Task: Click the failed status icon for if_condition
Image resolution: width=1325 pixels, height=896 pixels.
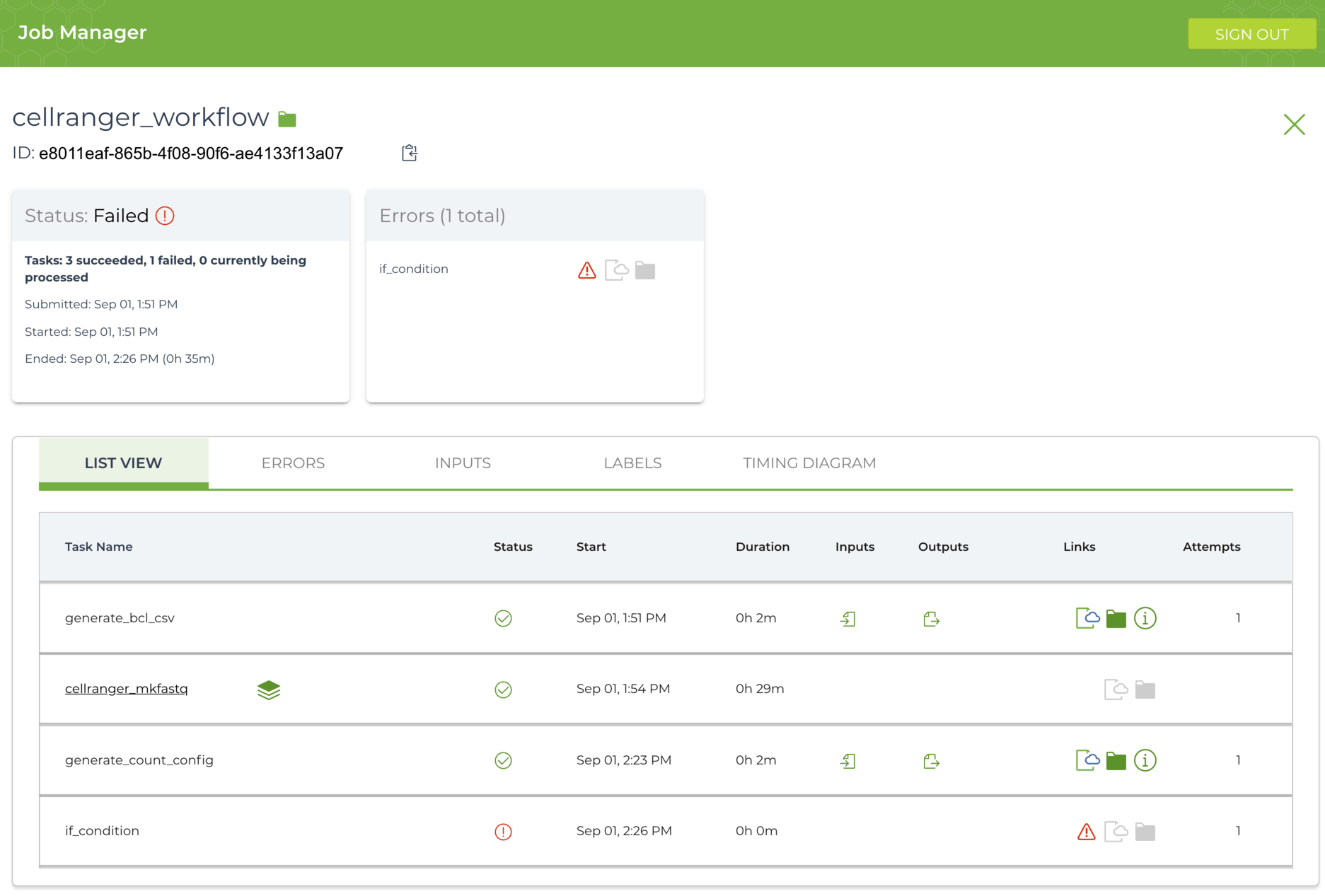Action: pyautogui.click(x=503, y=832)
